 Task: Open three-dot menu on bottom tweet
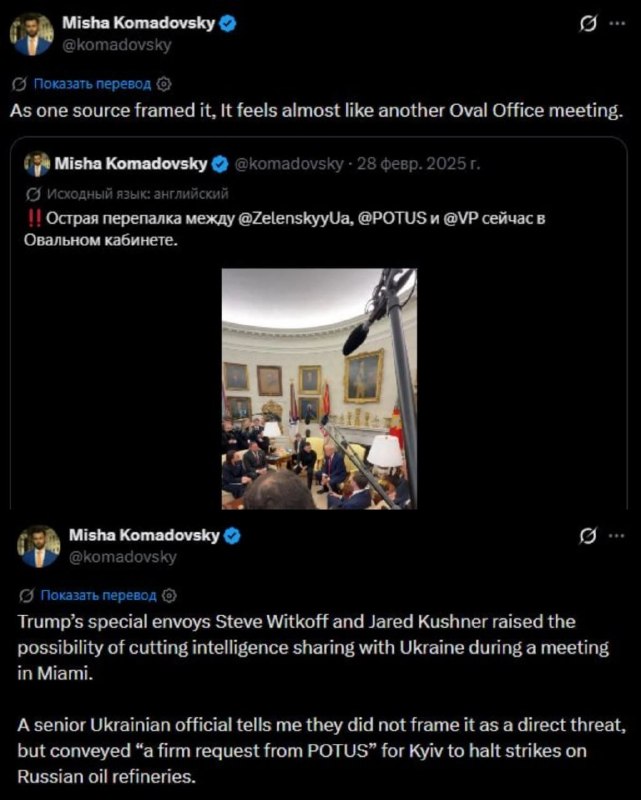617,536
